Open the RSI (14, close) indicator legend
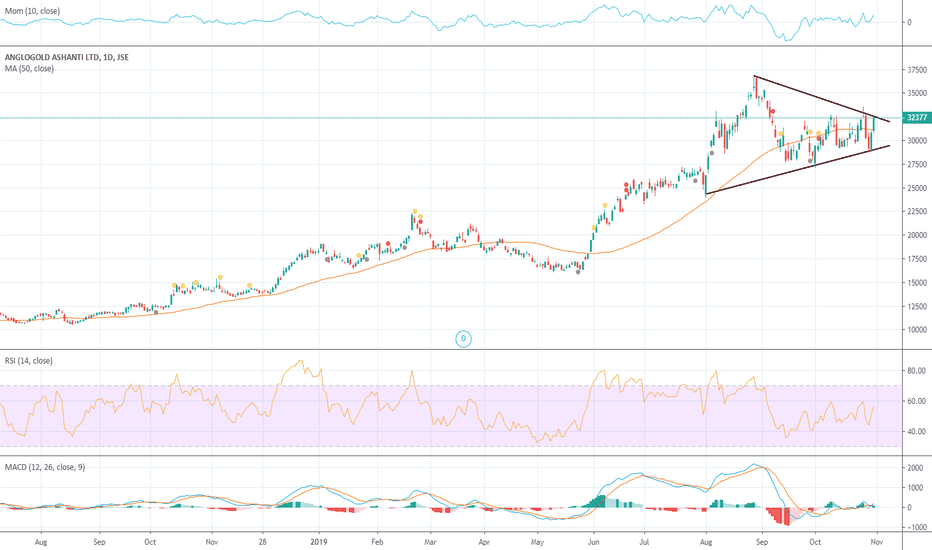 point(29,360)
